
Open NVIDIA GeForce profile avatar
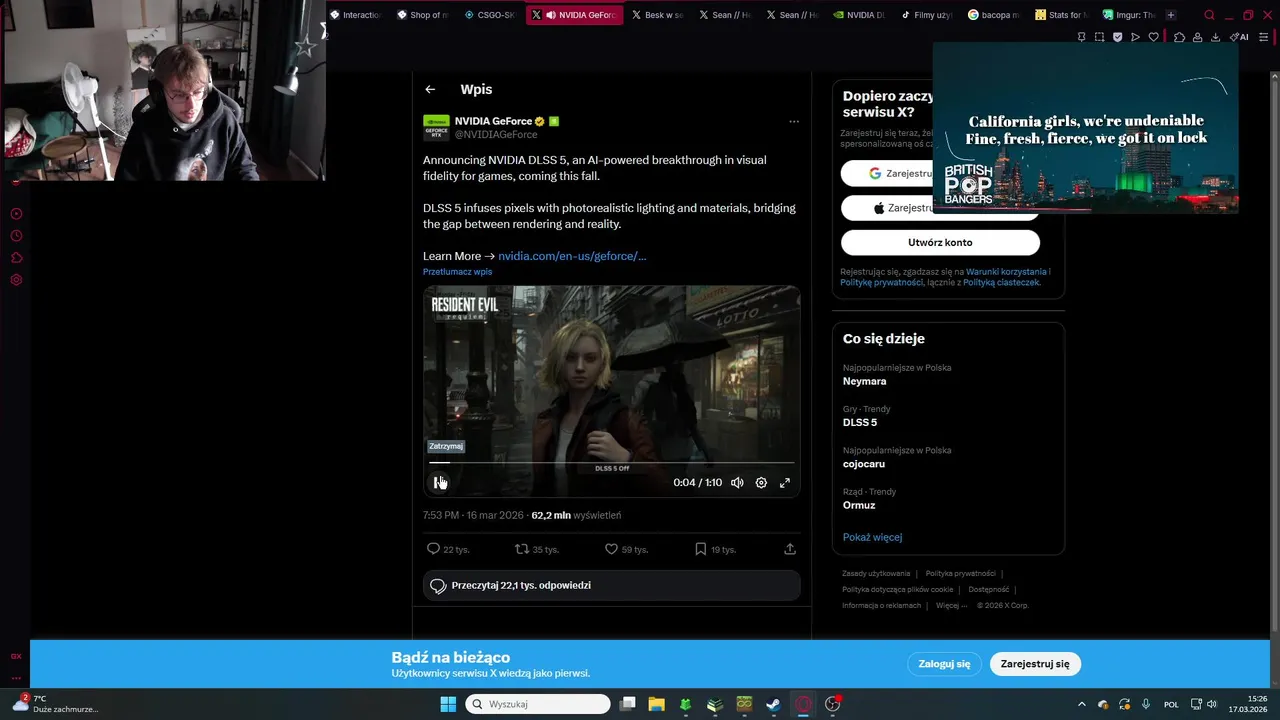pyautogui.click(x=436, y=127)
